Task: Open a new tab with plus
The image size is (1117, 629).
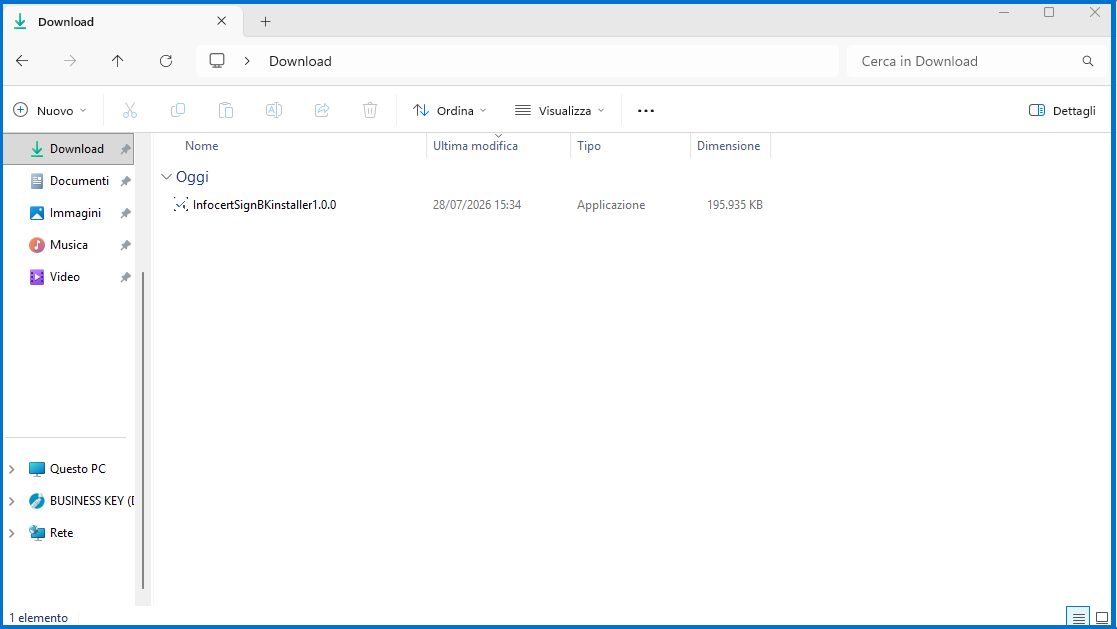Action: 266,22
